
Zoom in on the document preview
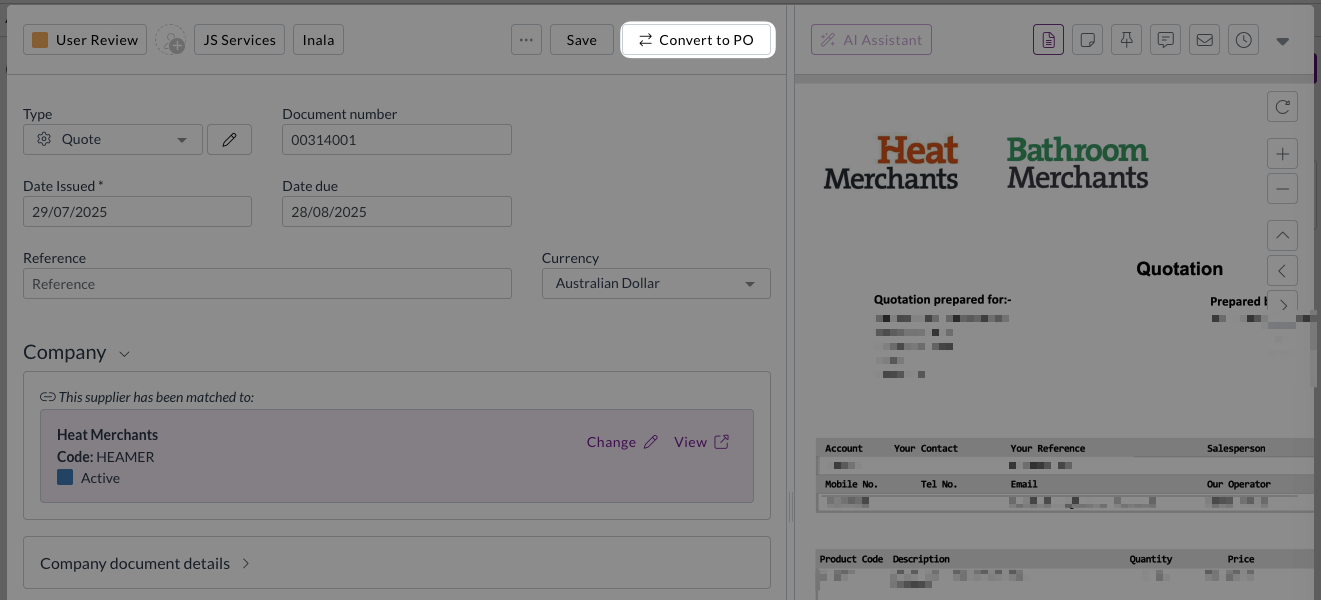click(1282, 154)
